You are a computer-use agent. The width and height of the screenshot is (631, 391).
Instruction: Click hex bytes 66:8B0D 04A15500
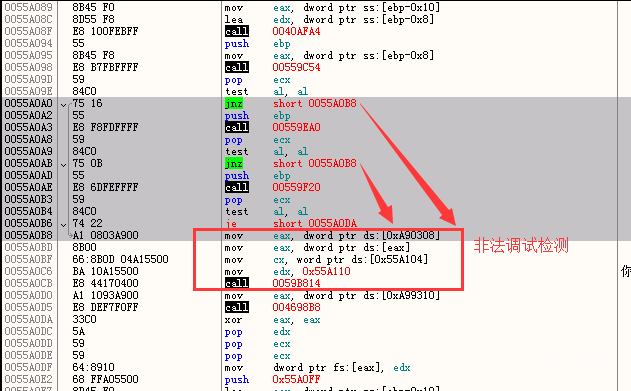(120, 259)
